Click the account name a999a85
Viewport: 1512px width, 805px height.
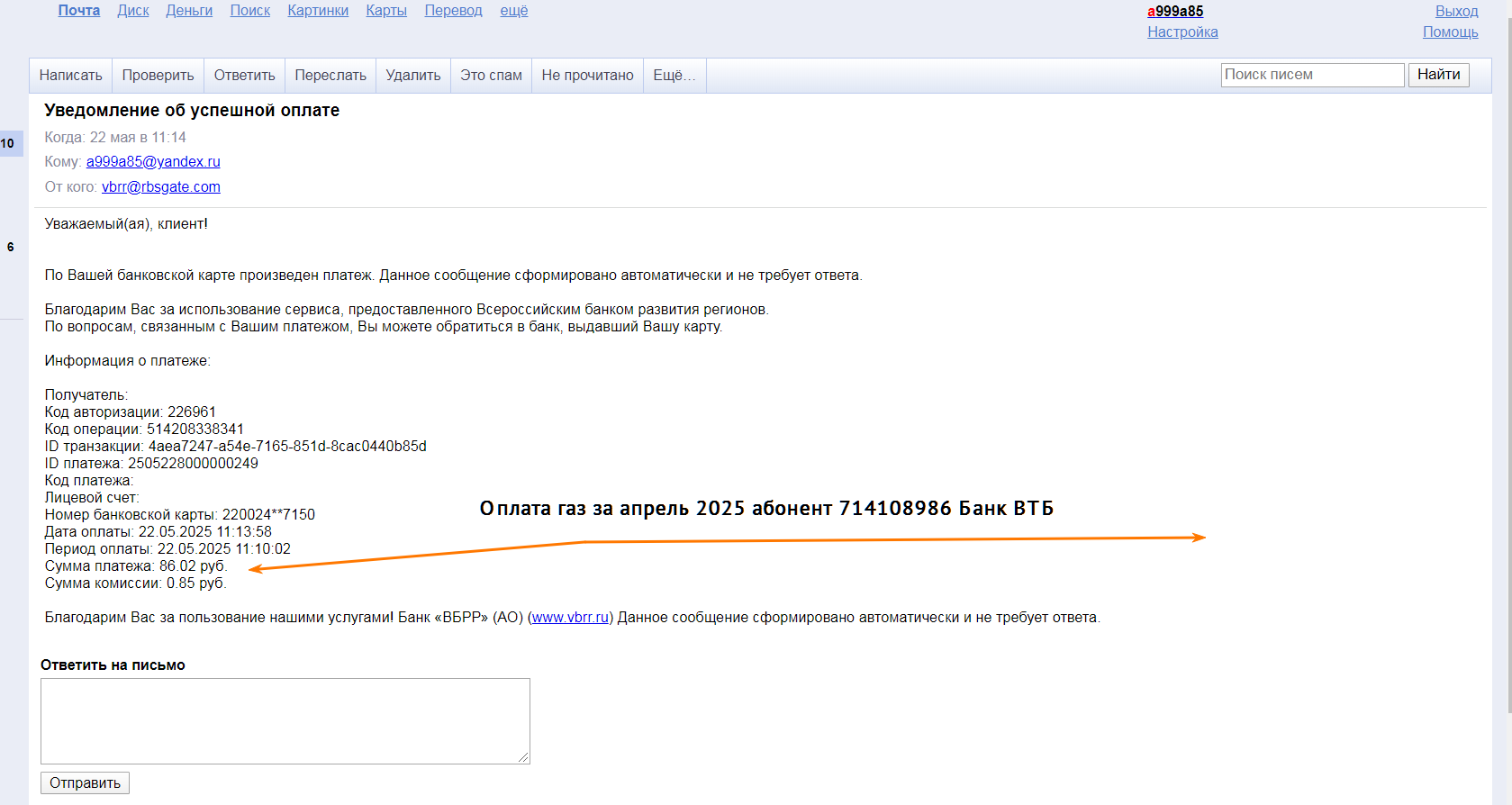(1175, 11)
